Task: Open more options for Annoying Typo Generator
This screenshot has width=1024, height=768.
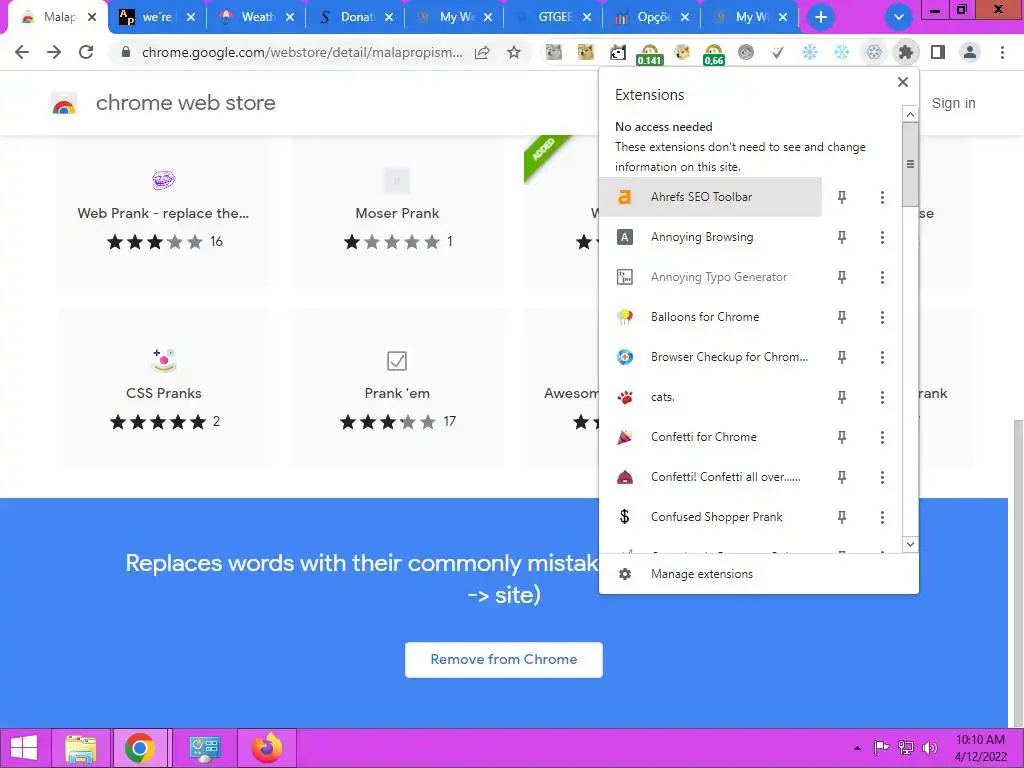Action: pos(882,277)
